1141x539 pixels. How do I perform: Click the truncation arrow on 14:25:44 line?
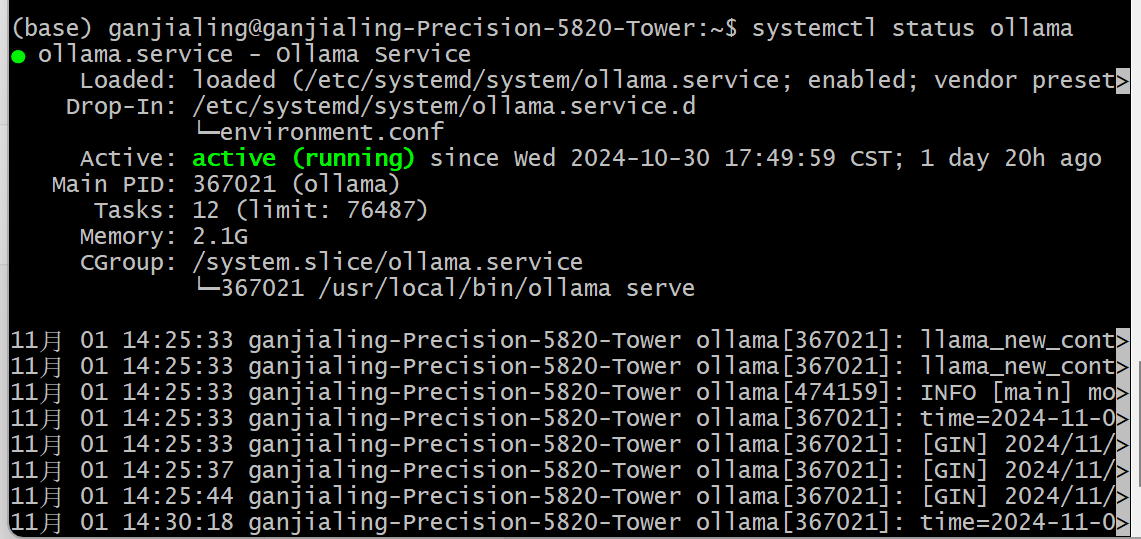click(x=1123, y=497)
